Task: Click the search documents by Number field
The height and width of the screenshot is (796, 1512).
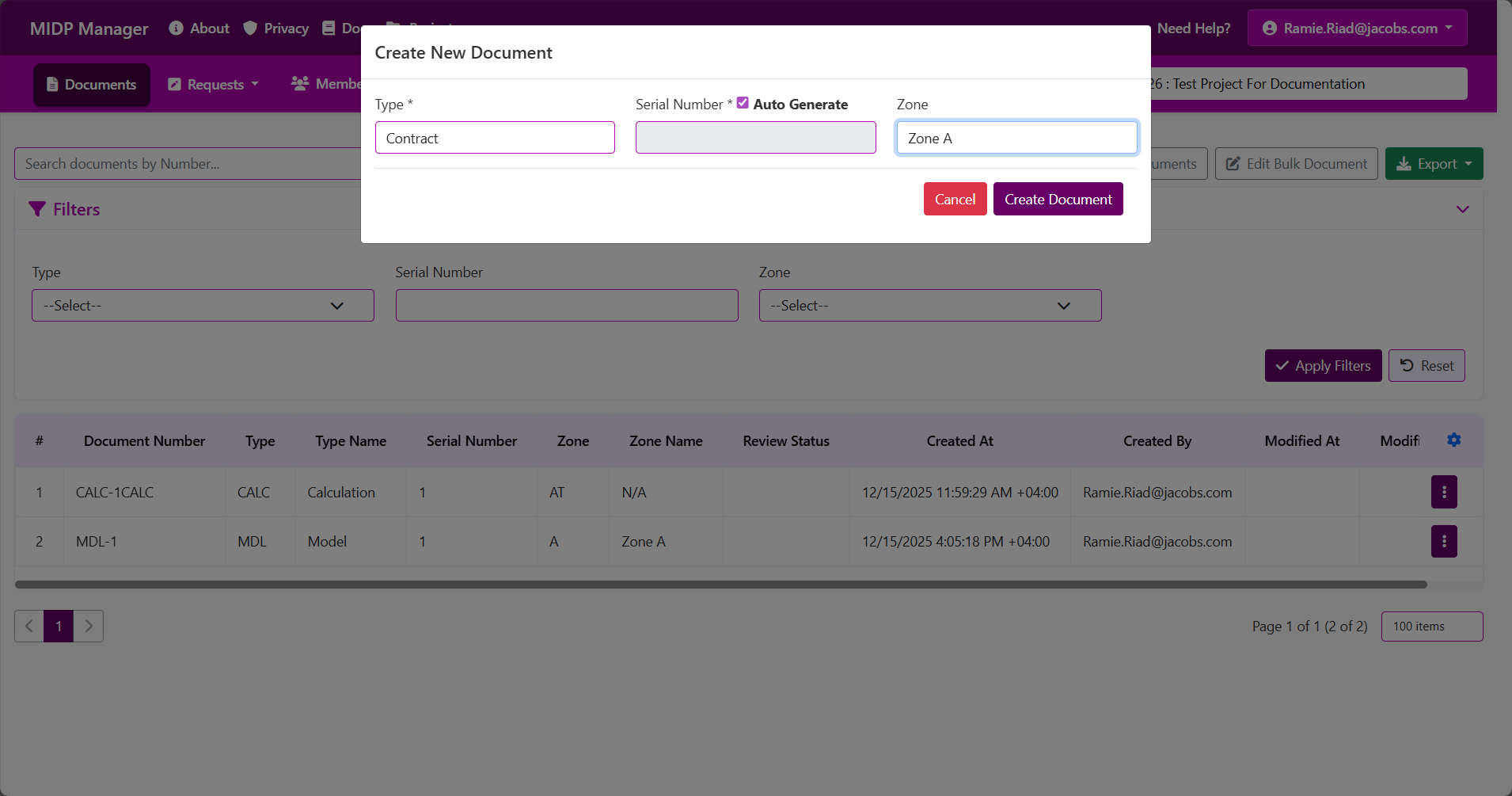Action: [188, 164]
